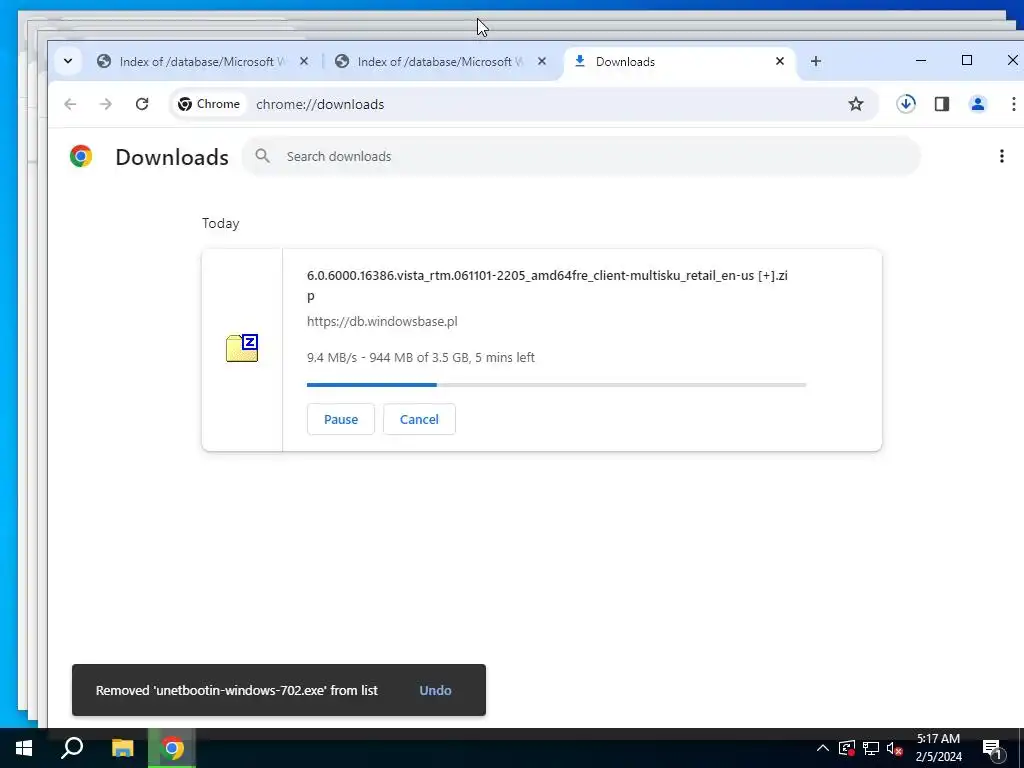The width and height of the screenshot is (1024, 768).
Task: Open File Explorer from taskbar
Action: (x=122, y=748)
